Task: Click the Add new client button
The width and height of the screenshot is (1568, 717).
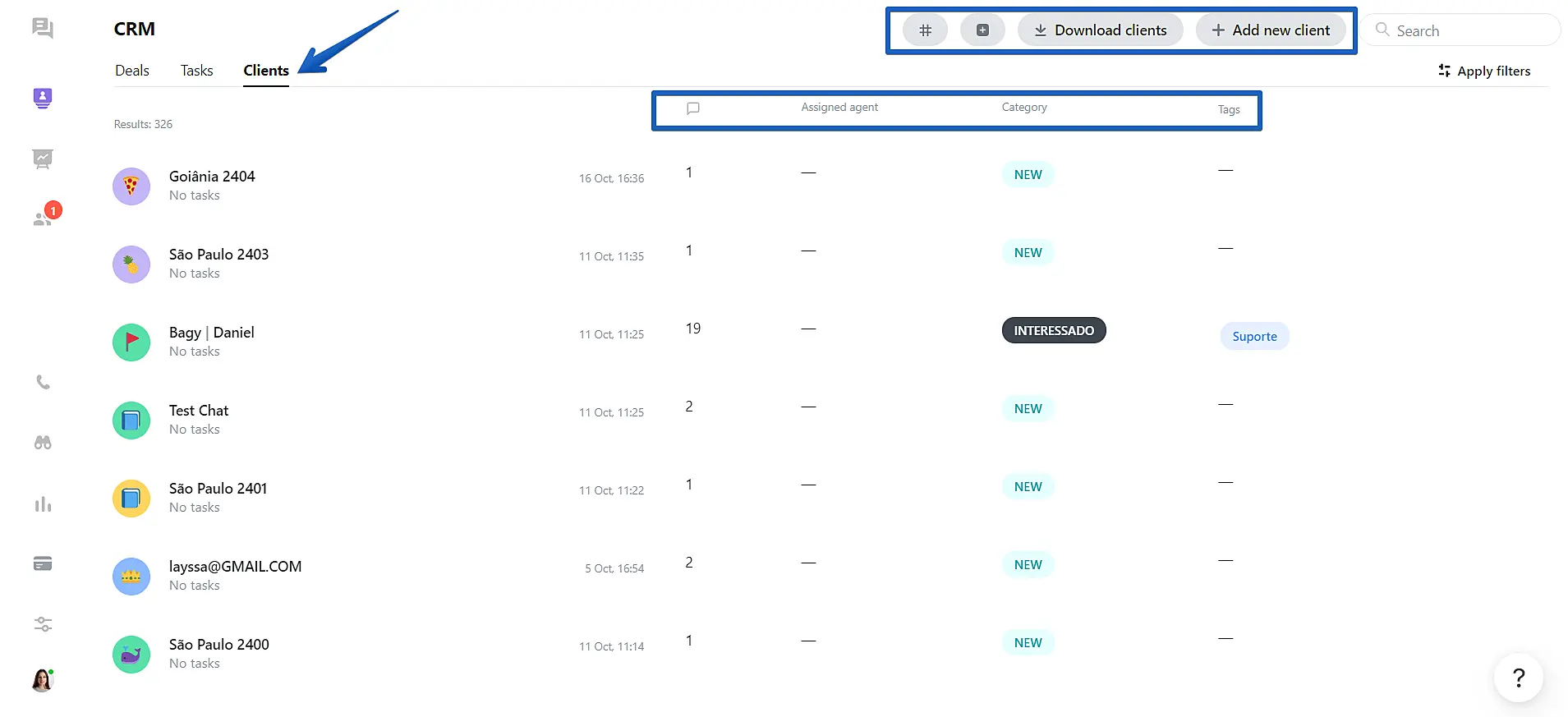Action: (1270, 30)
